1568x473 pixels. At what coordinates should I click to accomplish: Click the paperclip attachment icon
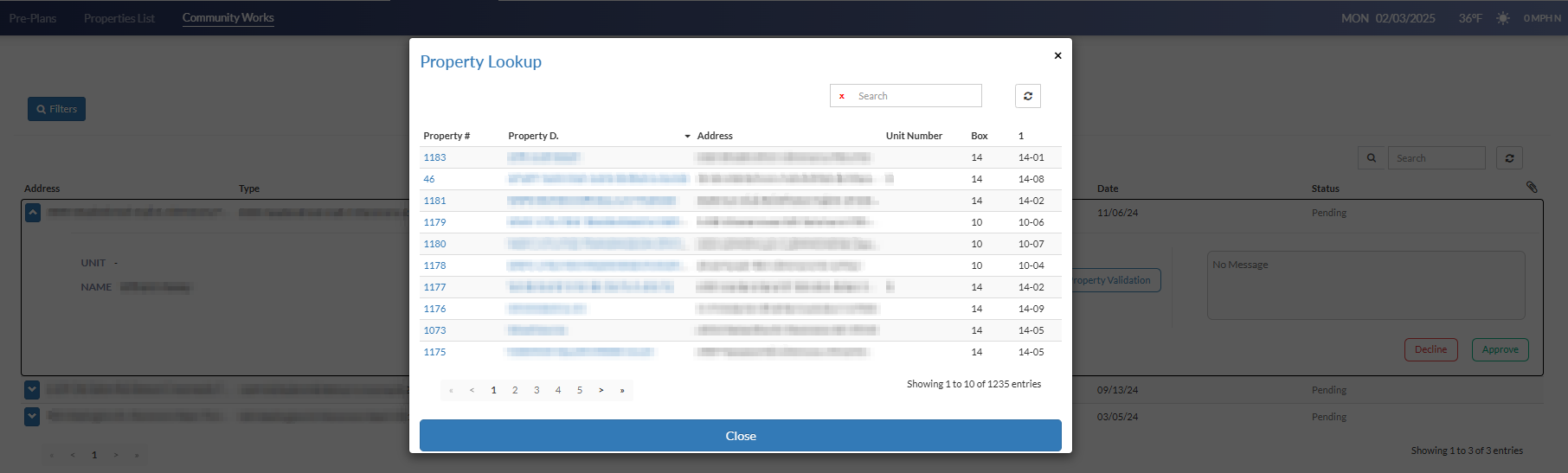[1532, 187]
